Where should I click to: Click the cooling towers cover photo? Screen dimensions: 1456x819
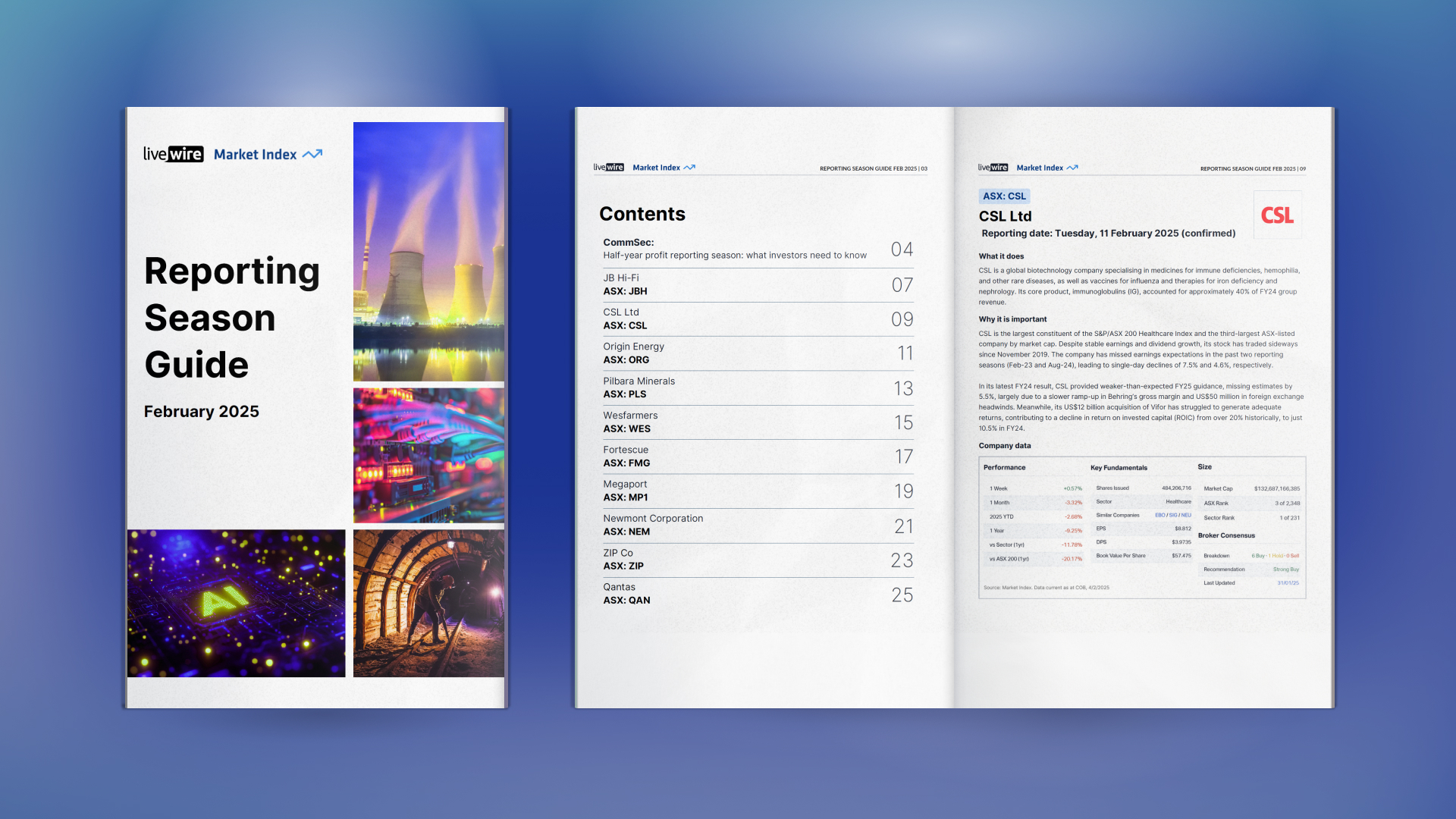tap(428, 251)
